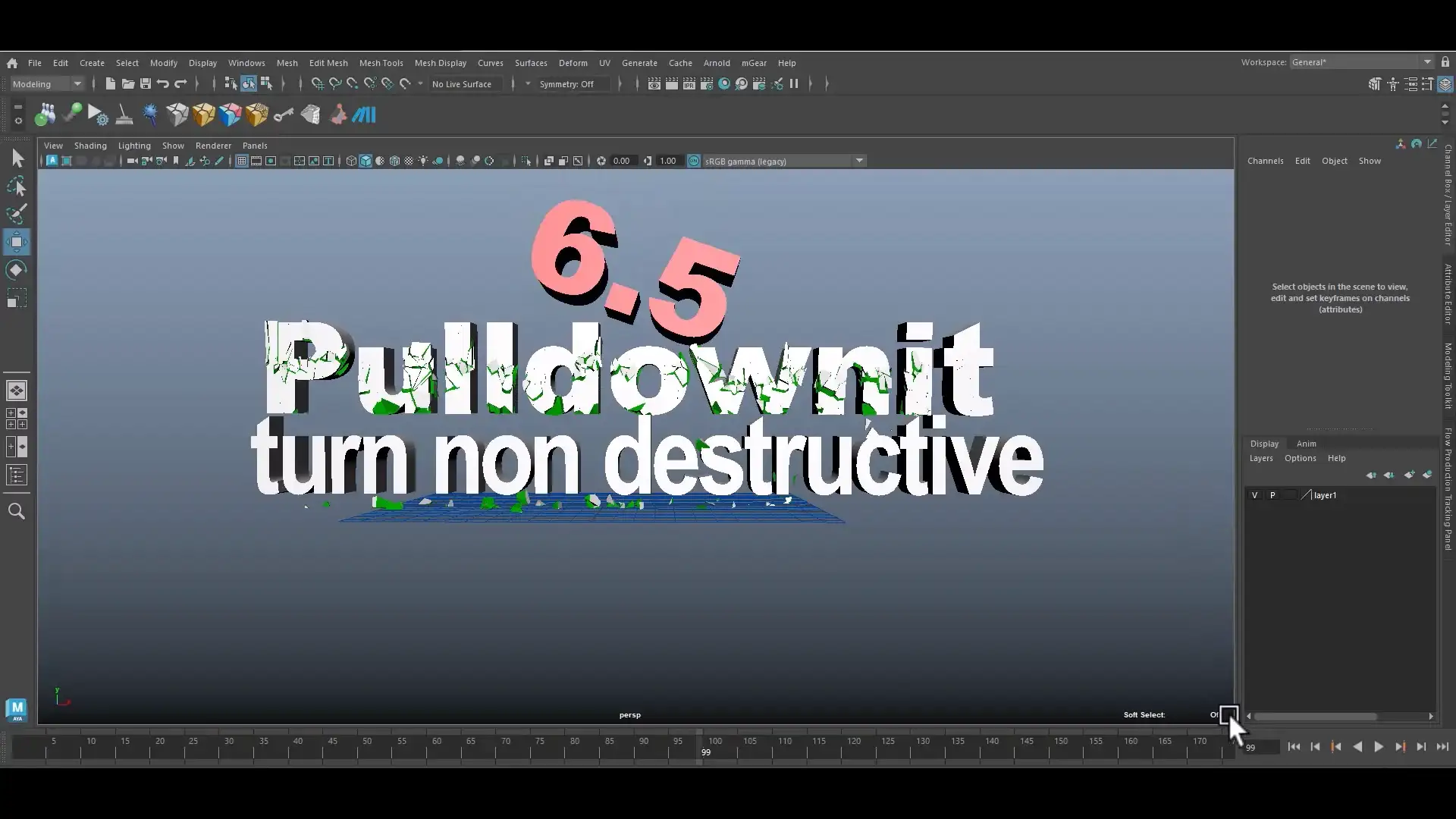The width and height of the screenshot is (1456, 819).
Task: Open the Pulldownit bowling pins shelf icon
Action: tap(45, 115)
